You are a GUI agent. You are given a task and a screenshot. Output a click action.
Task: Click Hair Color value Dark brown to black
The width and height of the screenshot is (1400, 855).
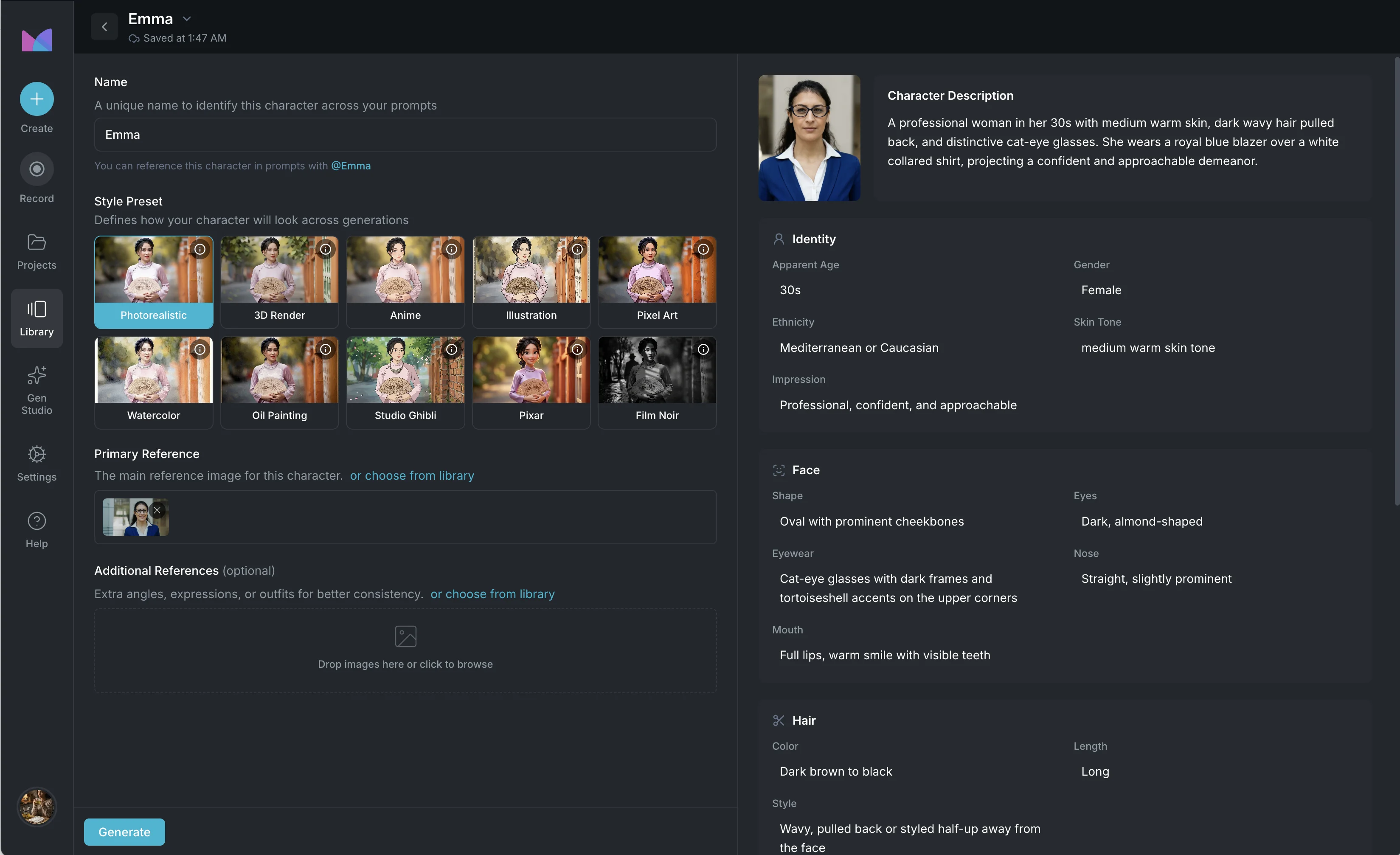(836, 771)
